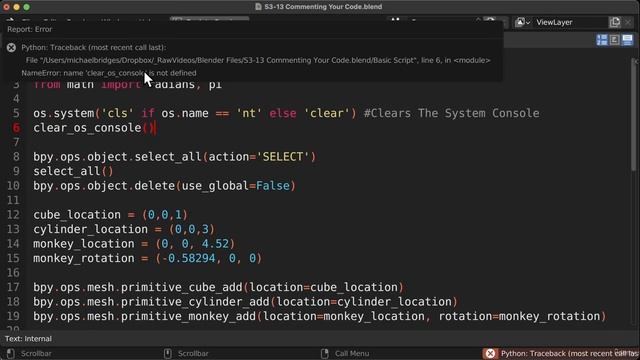Screen dimensions: 640x360
Task: Click the window title 'S3-13 Commenting Your Code.blend'
Action: point(323,7)
